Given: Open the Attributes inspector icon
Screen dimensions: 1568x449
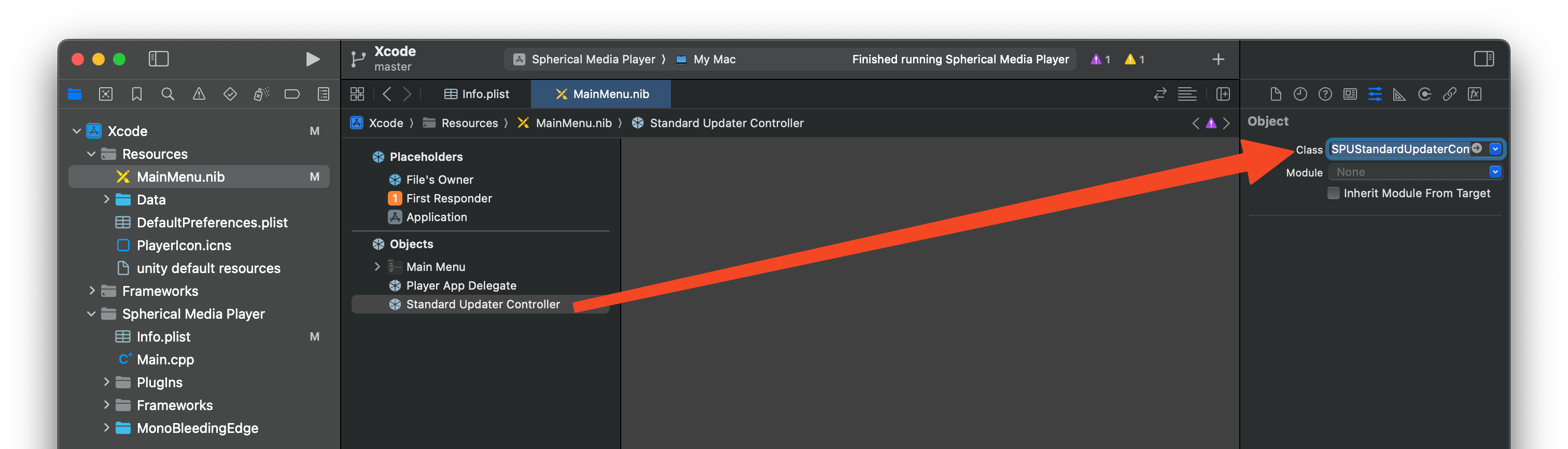Looking at the screenshot, I should [1375, 94].
